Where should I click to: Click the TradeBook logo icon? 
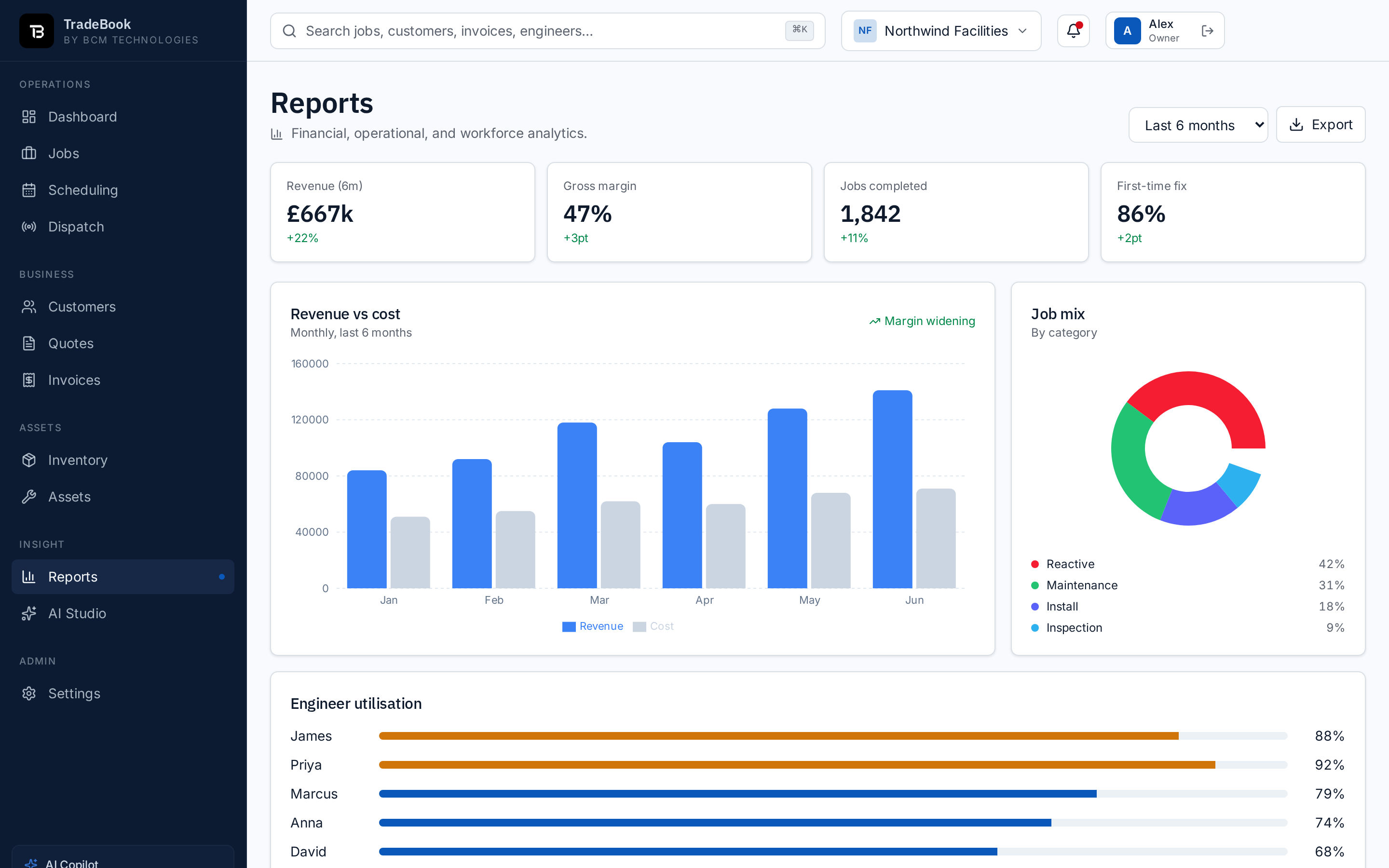click(37, 31)
